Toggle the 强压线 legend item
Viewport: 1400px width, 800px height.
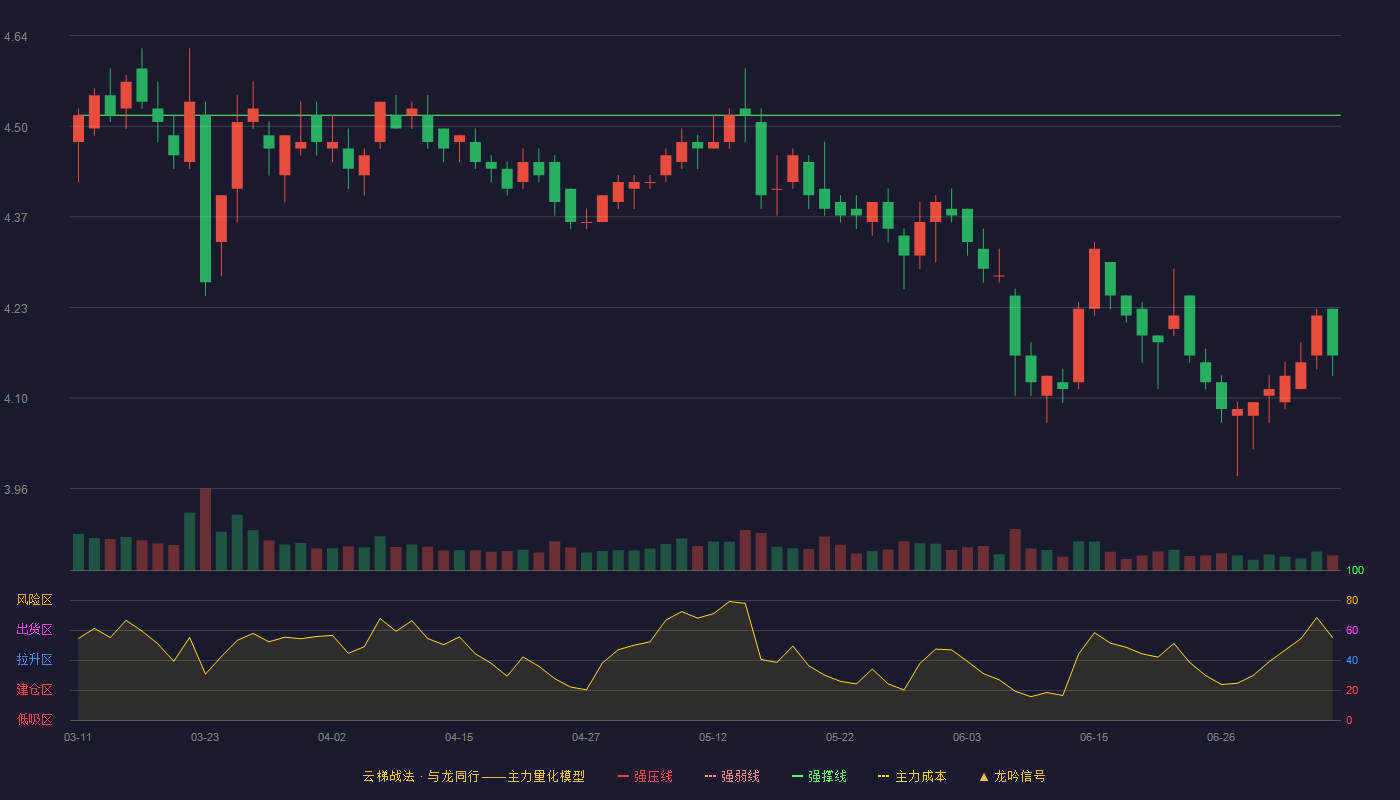tap(645, 776)
